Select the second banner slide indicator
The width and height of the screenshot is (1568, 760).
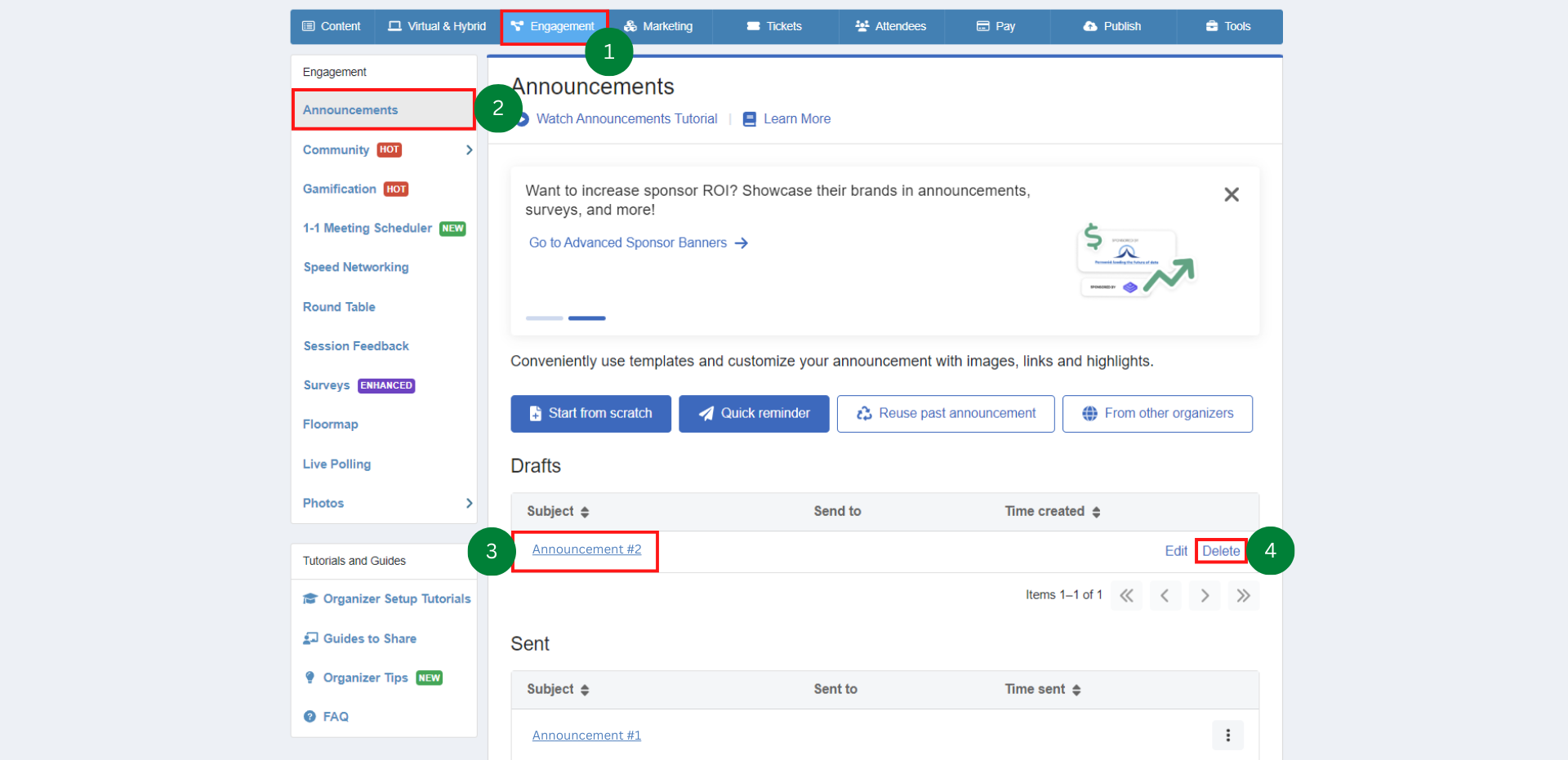click(x=587, y=318)
